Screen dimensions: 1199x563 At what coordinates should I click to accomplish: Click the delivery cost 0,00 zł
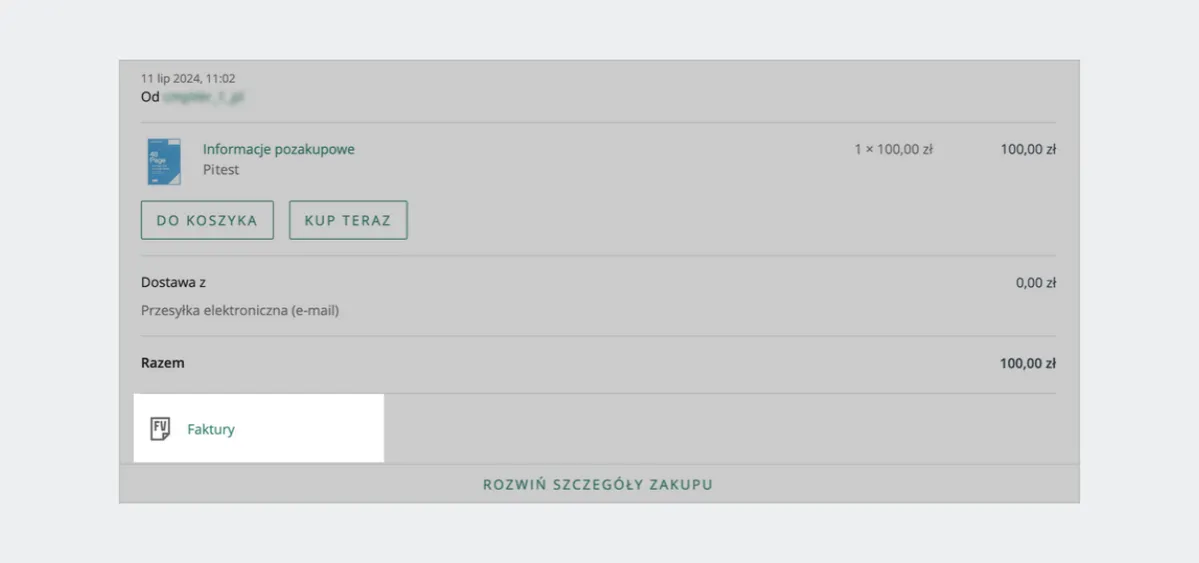point(1036,283)
